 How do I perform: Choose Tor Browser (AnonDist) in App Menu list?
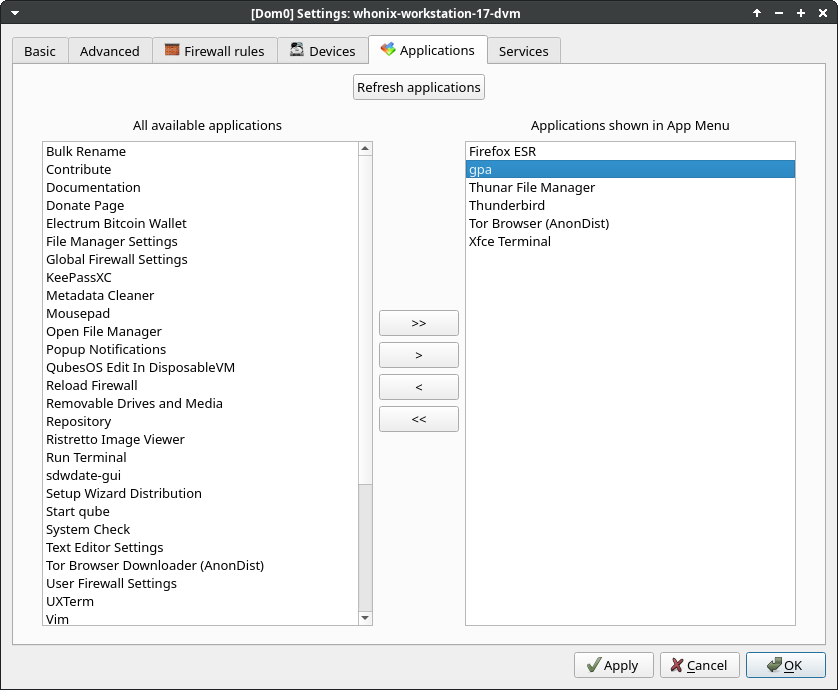tap(538, 223)
